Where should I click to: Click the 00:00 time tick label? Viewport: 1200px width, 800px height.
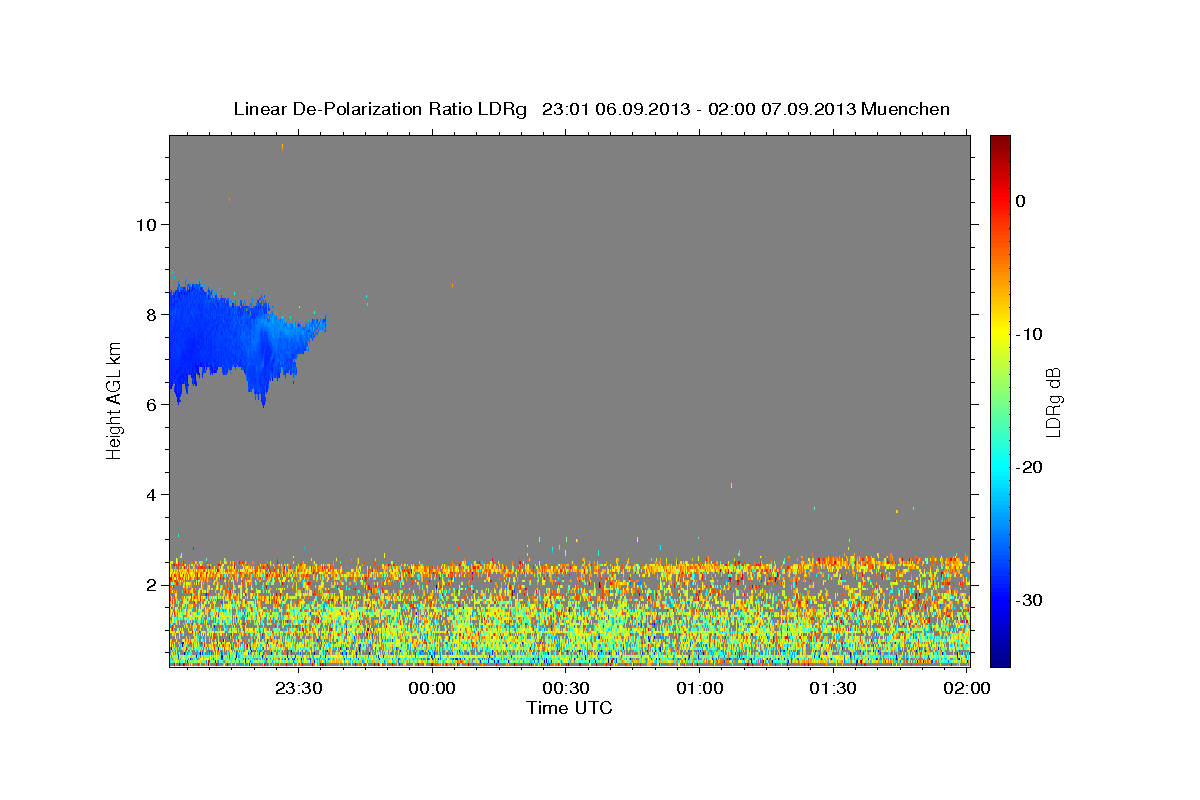(x=433, y=688)
